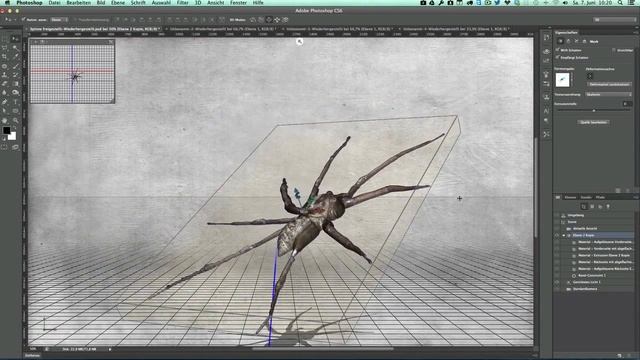Filter 3D panel by meshes
The image size is (640, 360).
pyautogui.click(x=592, y=206)
